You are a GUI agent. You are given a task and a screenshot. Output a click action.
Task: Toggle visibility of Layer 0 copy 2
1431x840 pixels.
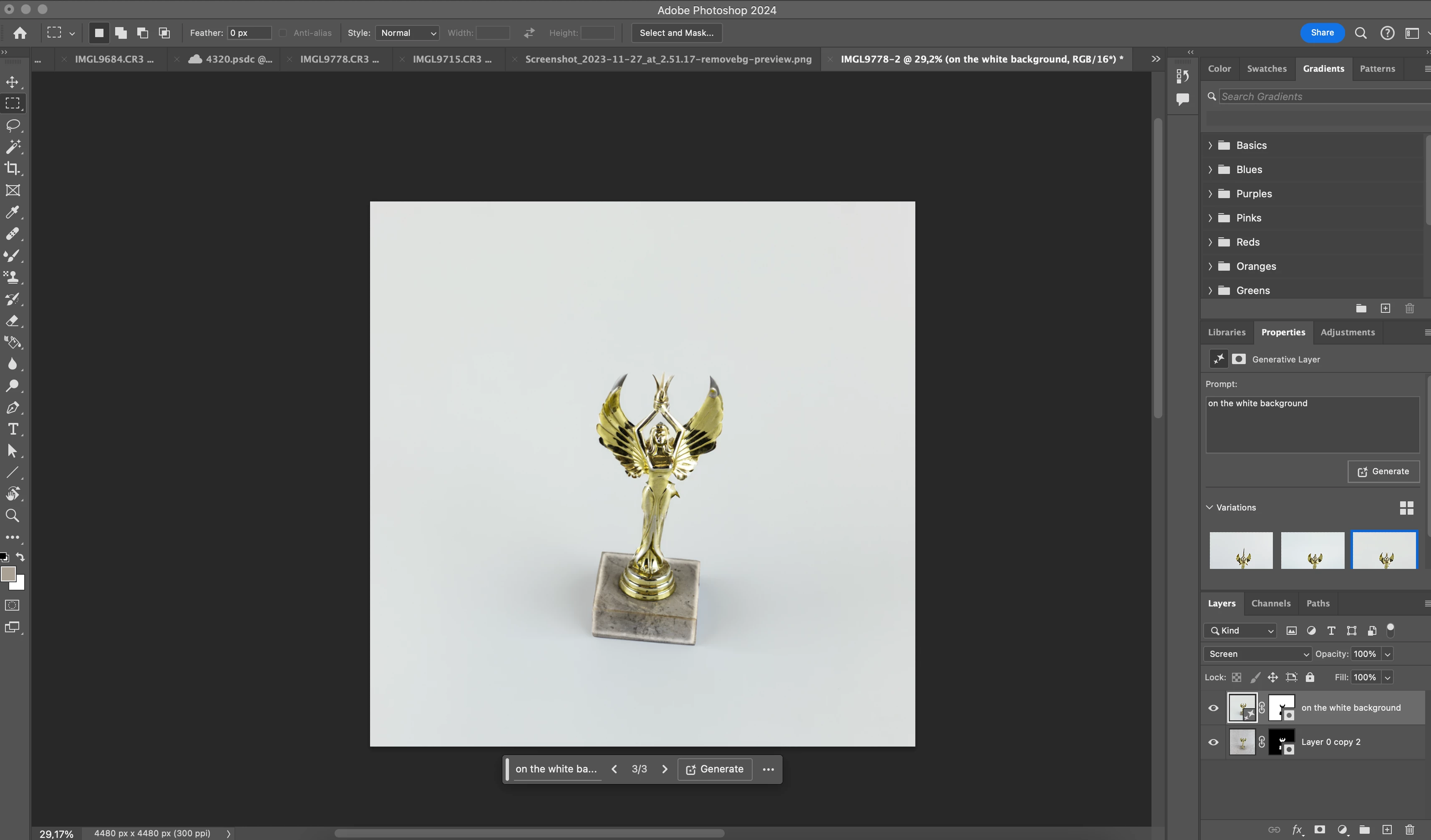pyautogui.click(x=1214, y=742)
